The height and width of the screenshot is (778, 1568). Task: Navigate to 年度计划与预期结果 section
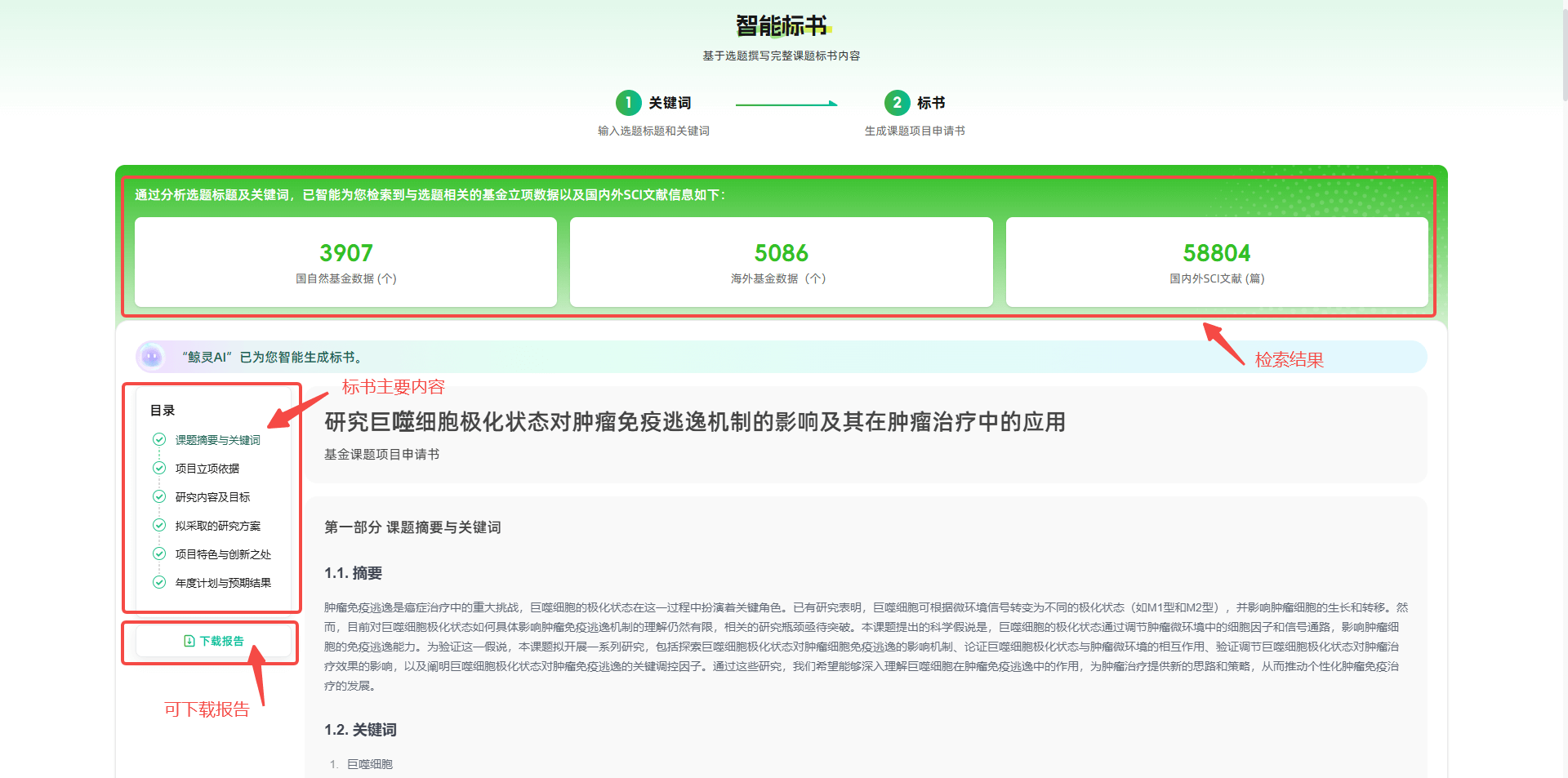(x=223, y=583)
